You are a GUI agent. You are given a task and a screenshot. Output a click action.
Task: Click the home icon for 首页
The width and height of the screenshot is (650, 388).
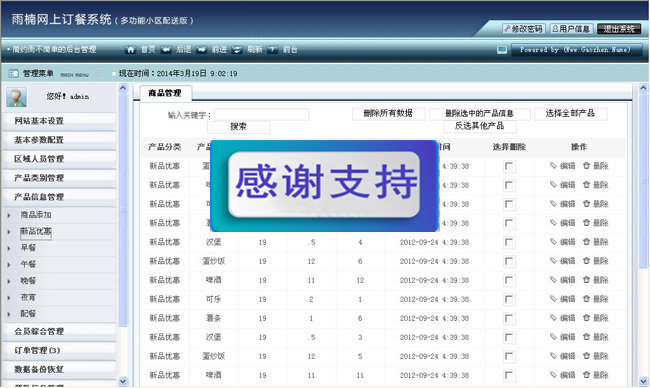[x=130, y=50]
